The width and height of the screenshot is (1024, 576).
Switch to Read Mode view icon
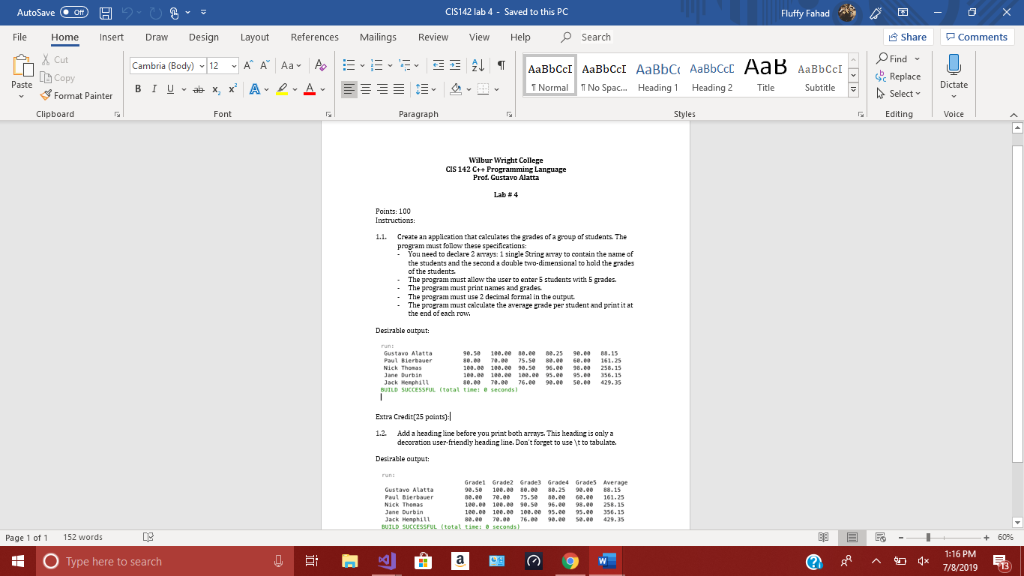(x=824, y=537)
